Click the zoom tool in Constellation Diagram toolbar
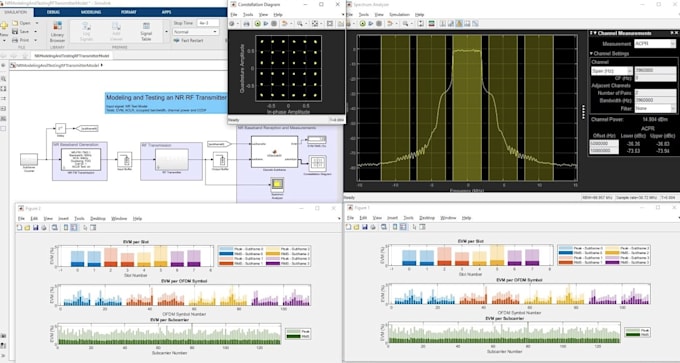The width and height of the screenshot is (680, 363). click(x=300, y=23)
